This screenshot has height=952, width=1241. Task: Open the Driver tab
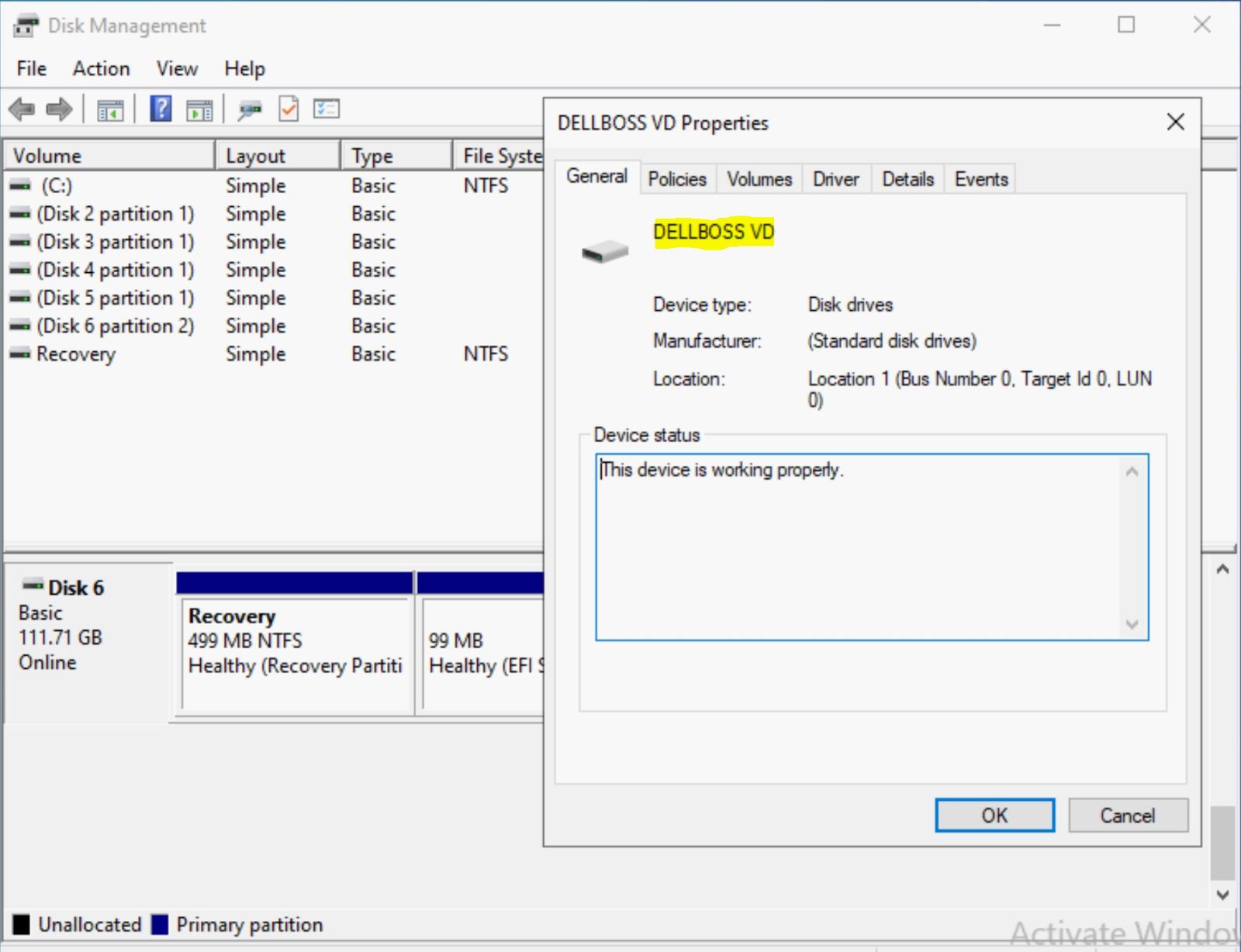pos(835,179)
